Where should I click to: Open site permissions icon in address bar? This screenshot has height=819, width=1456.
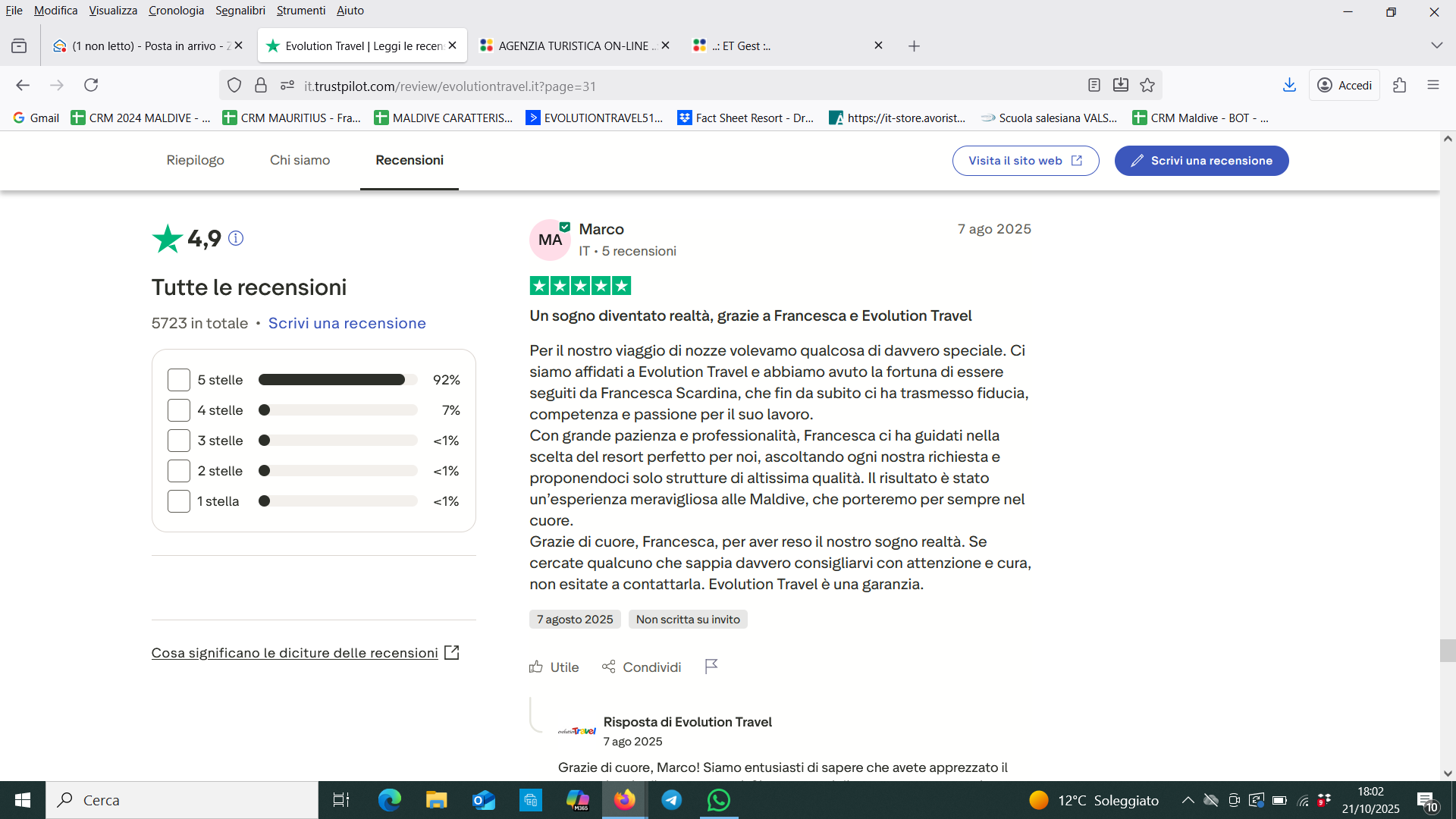point(287,86)
